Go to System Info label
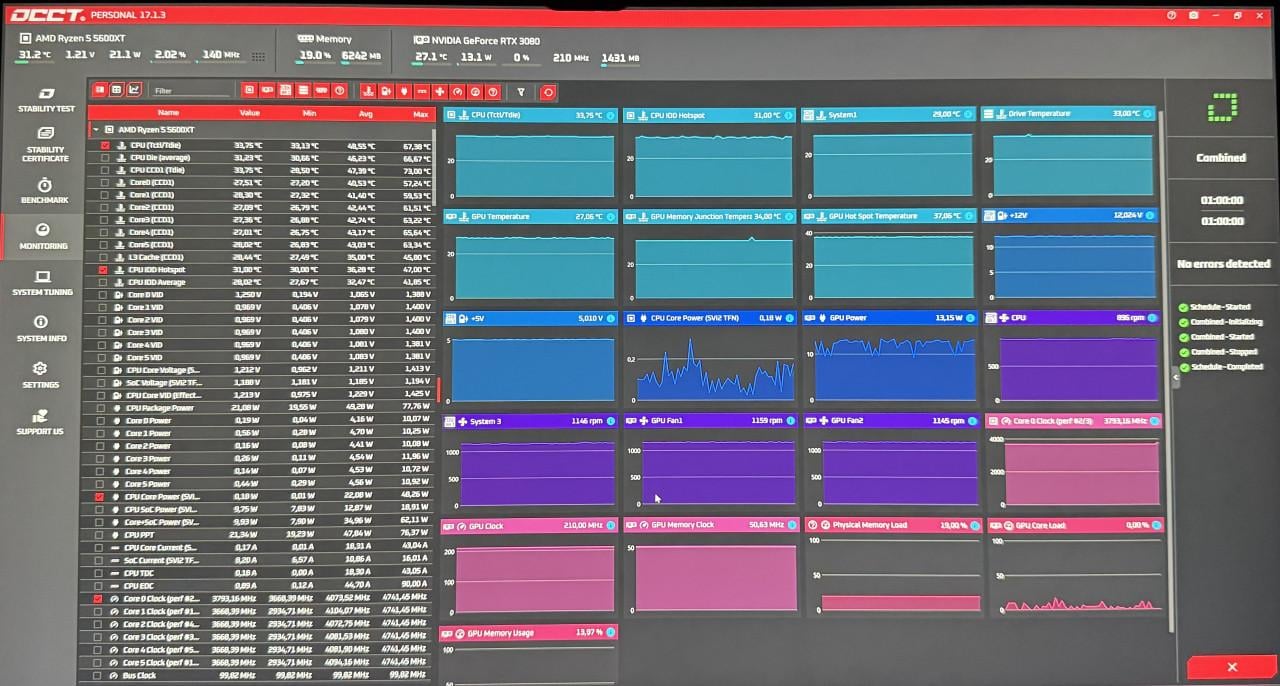 click(41, 338)
